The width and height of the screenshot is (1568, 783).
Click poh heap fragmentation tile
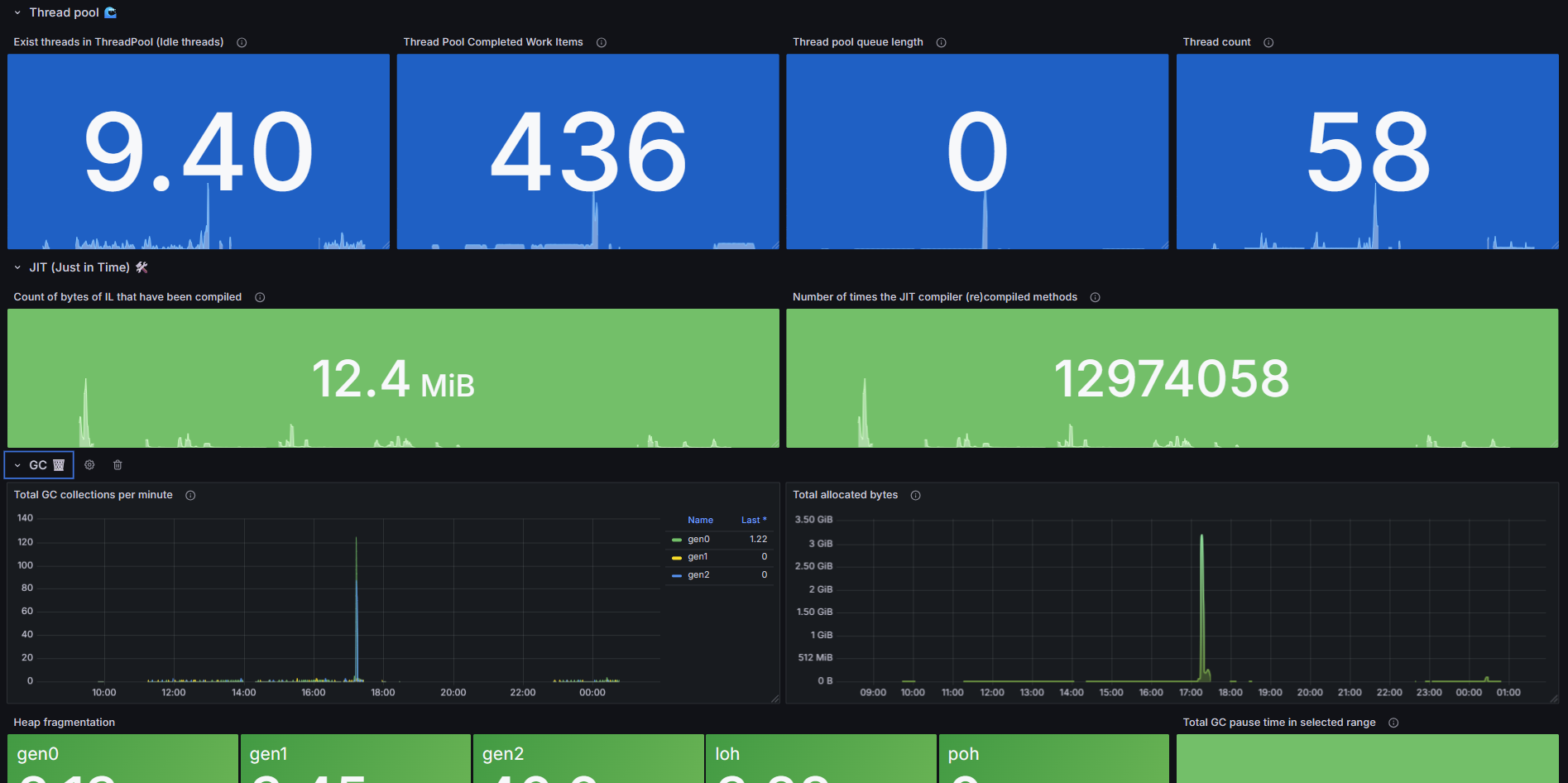tap(1054, 758)
